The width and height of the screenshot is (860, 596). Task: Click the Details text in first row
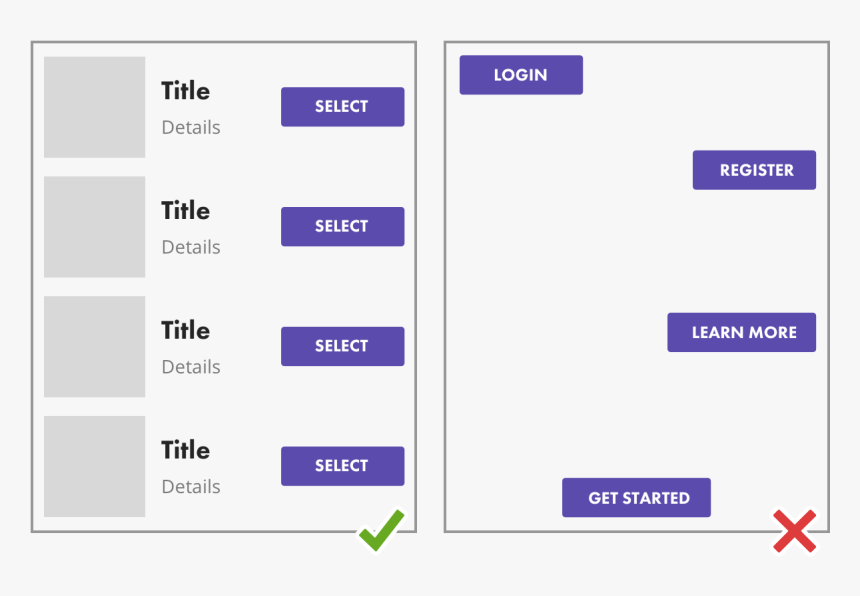(x=191, y=128)
